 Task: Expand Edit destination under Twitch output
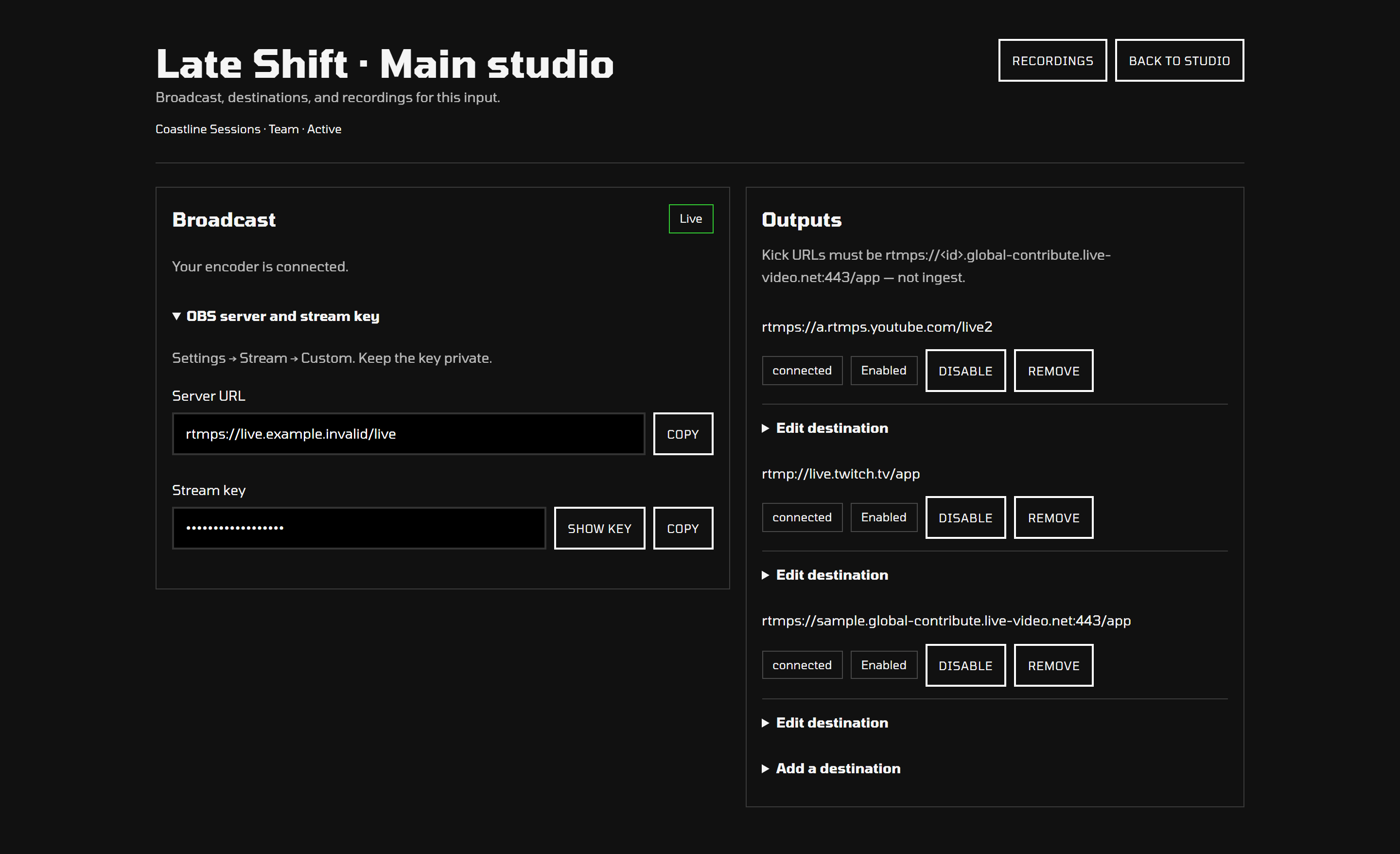coord(825,575)
